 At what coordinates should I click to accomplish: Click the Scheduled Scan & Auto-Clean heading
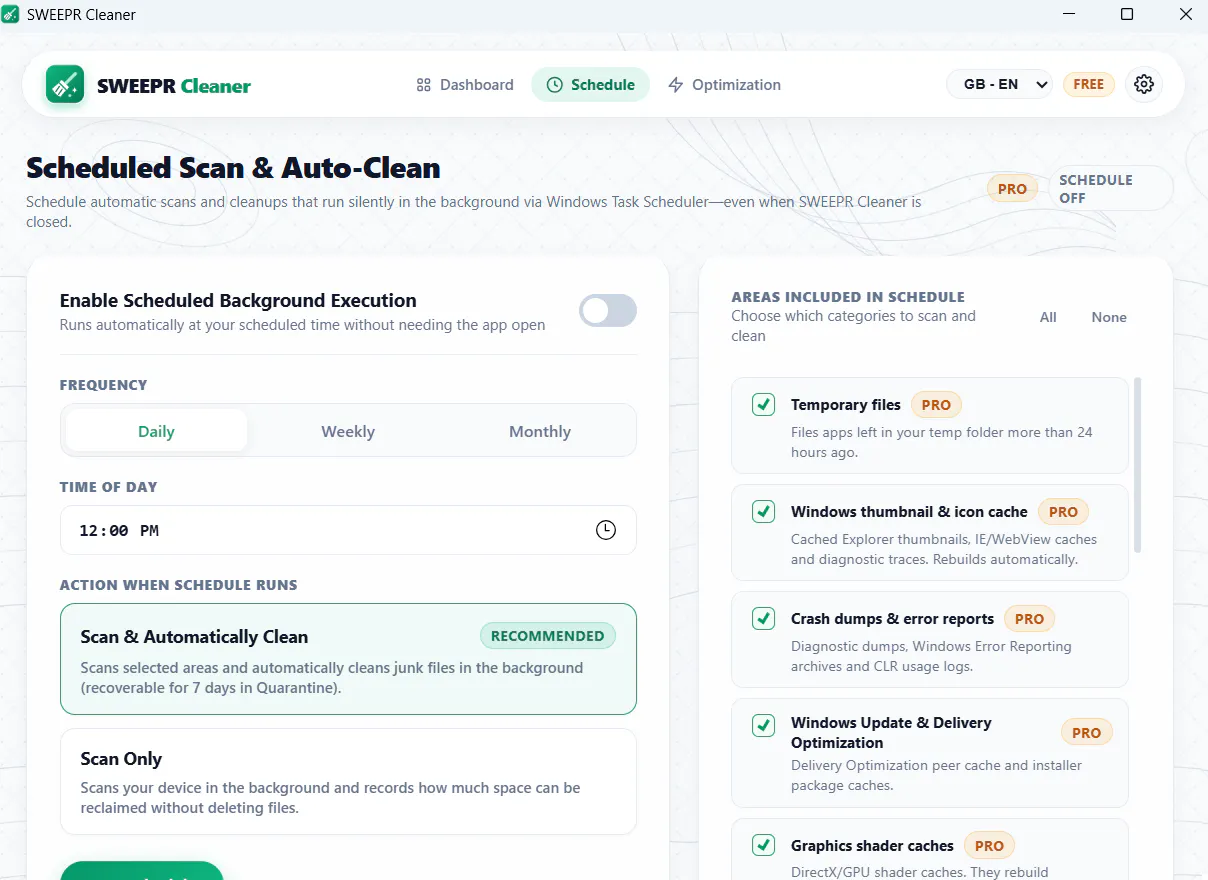(233, 167)
